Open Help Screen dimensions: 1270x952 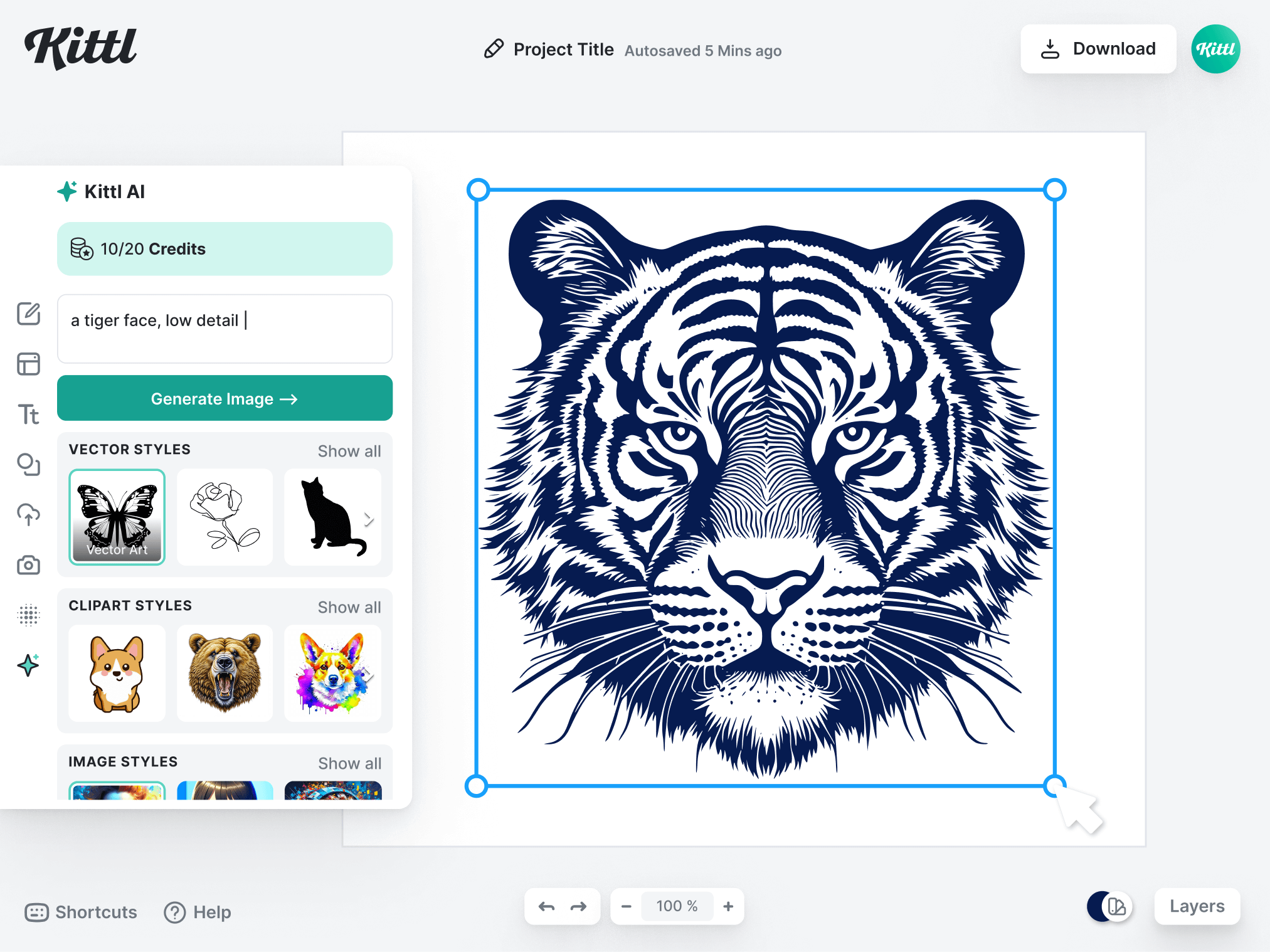(198, 912)
